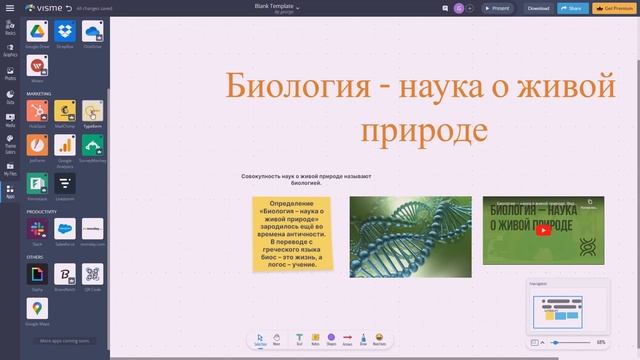Open the OneDrive app
Screen dimensions: 640x360
tap(93, 31)
